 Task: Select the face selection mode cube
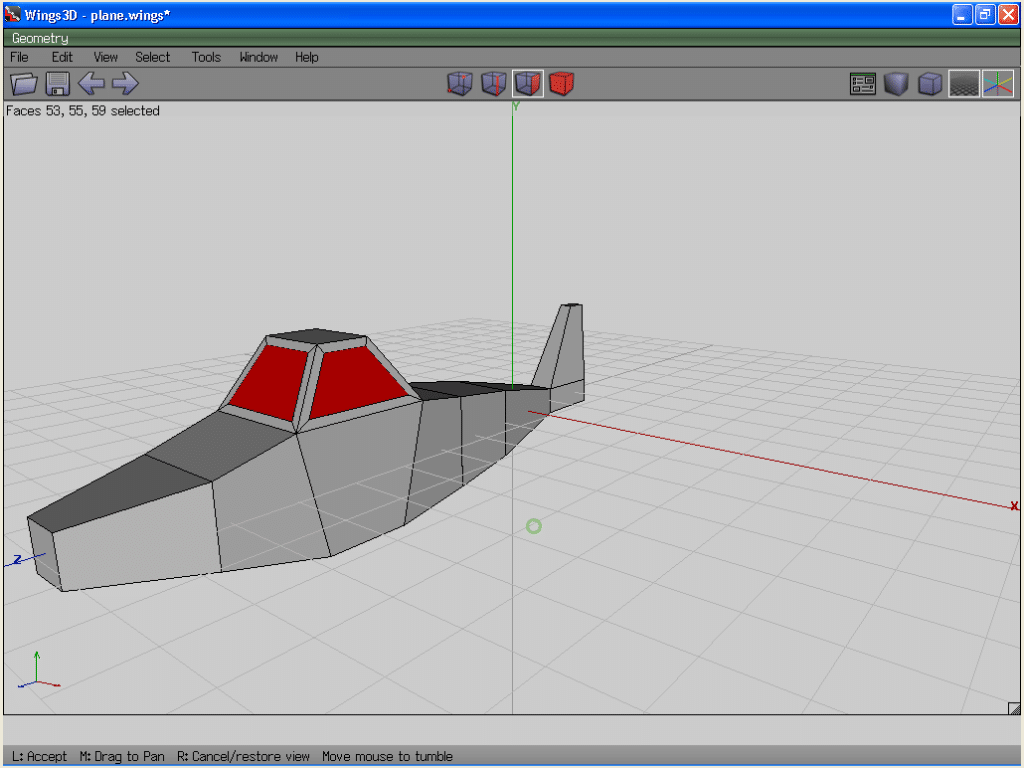[x=527, y=84]
